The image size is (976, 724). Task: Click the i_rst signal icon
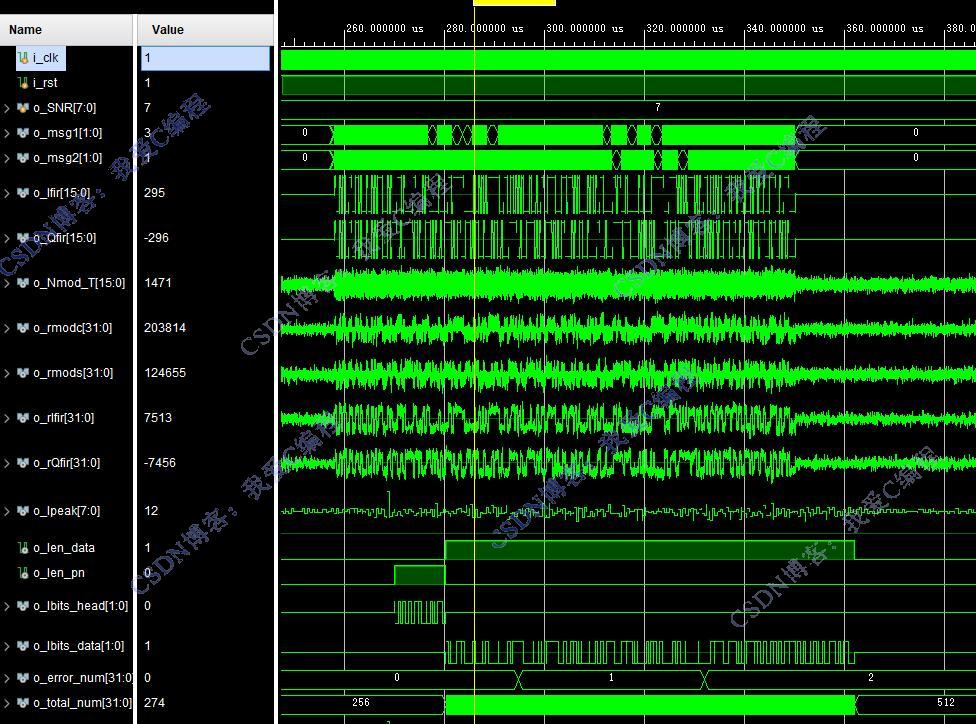tap(23, 83)
